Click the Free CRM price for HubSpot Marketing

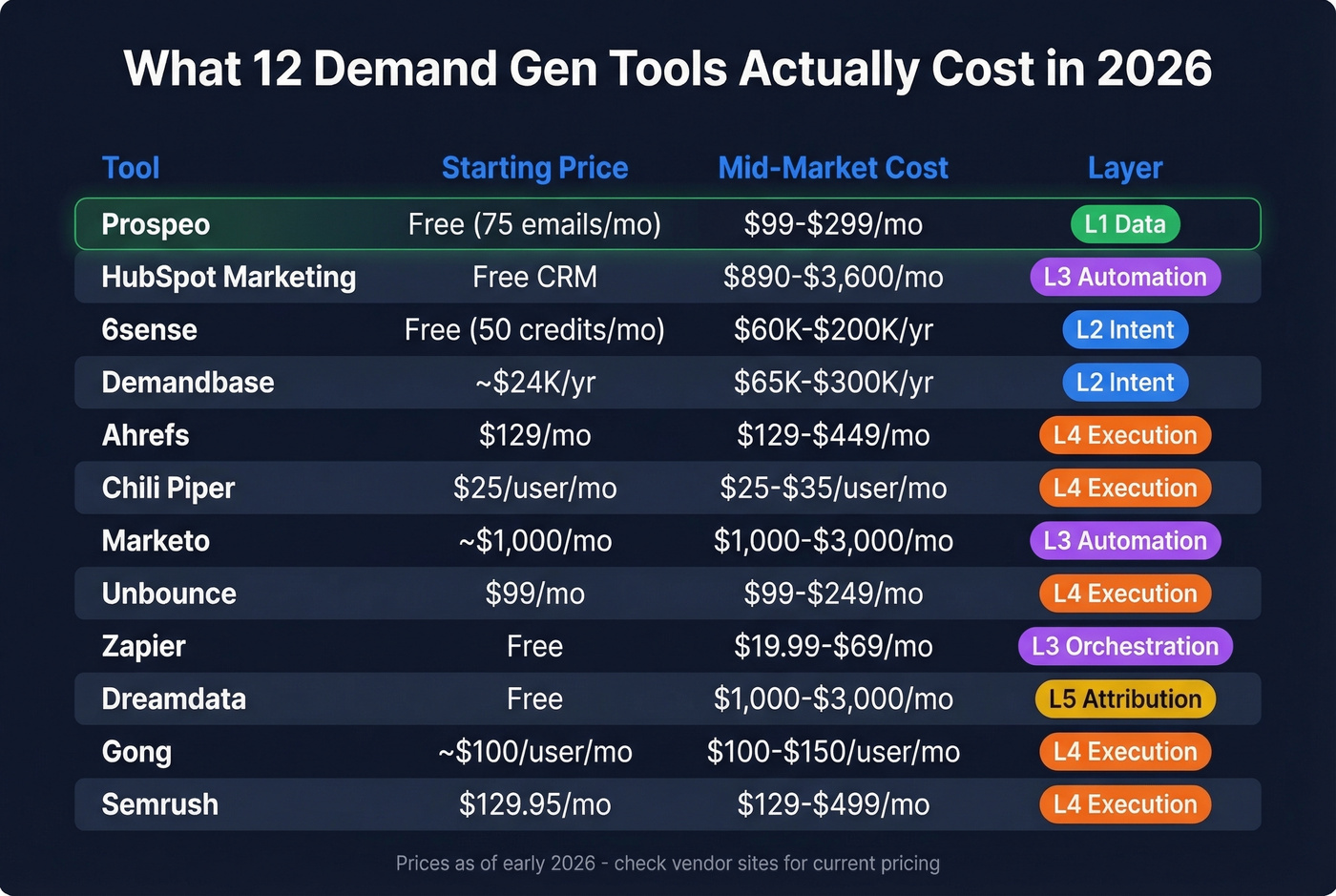[x=534, y=277]
